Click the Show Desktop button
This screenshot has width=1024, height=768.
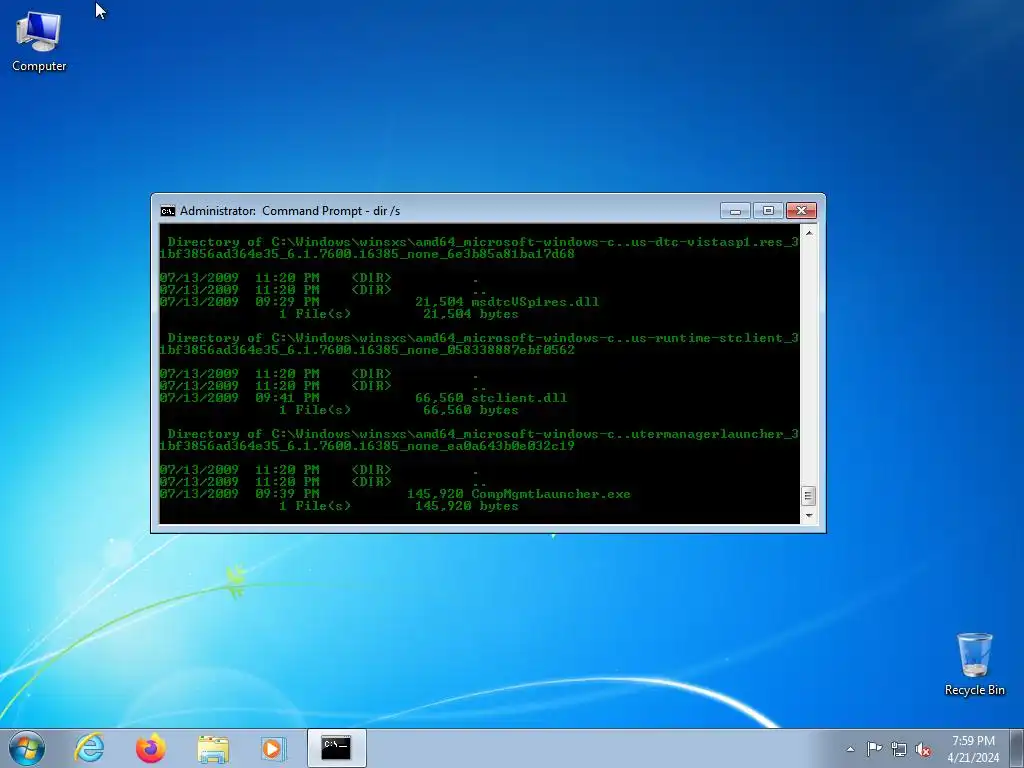[x=1017, y=748]
